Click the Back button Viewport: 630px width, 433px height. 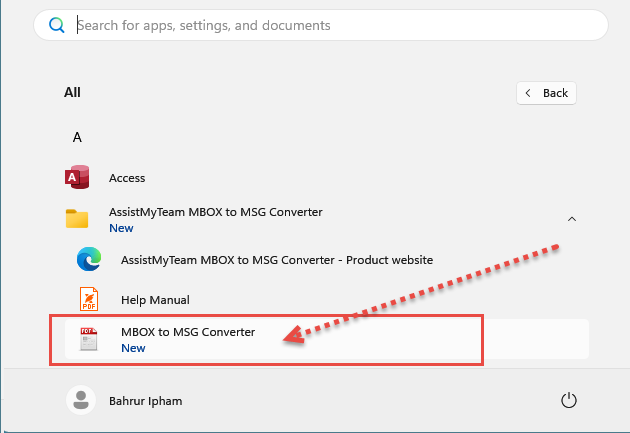tap(547, 93)
